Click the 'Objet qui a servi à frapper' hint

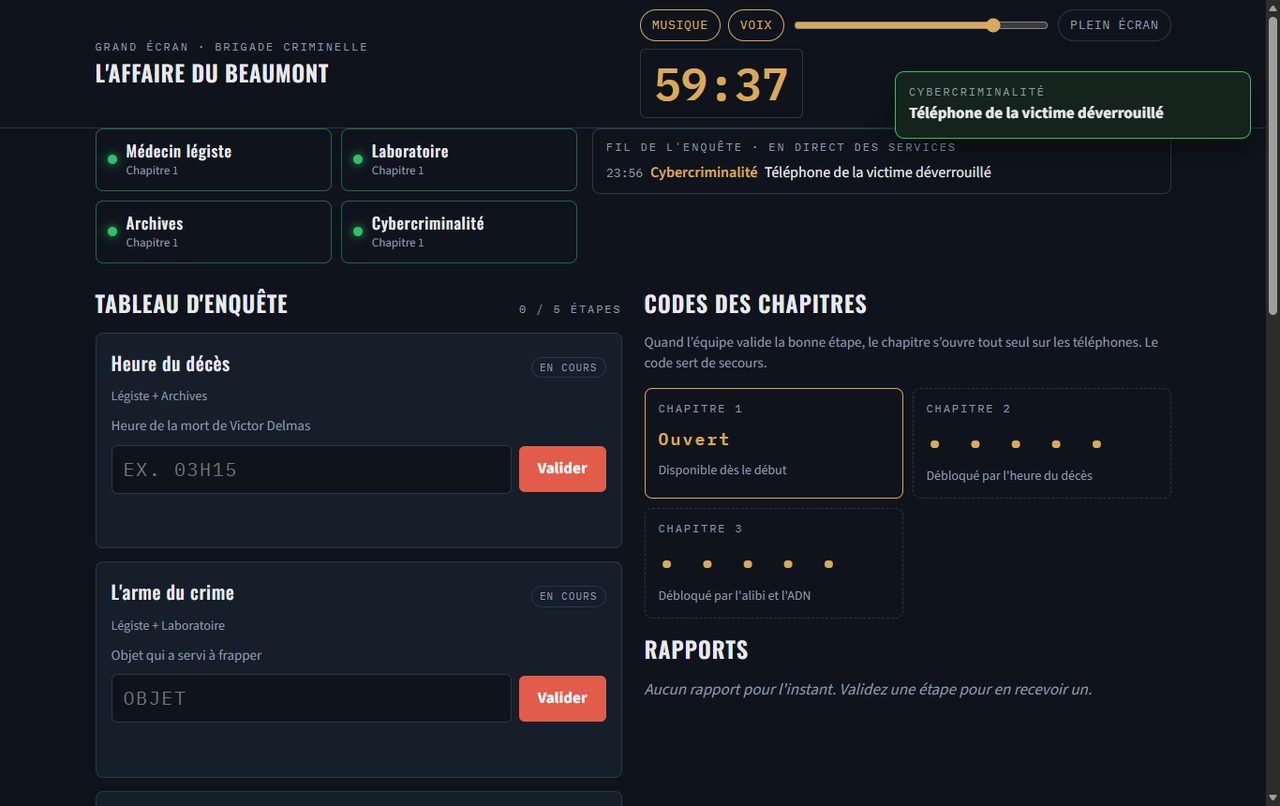pos(186,656)
